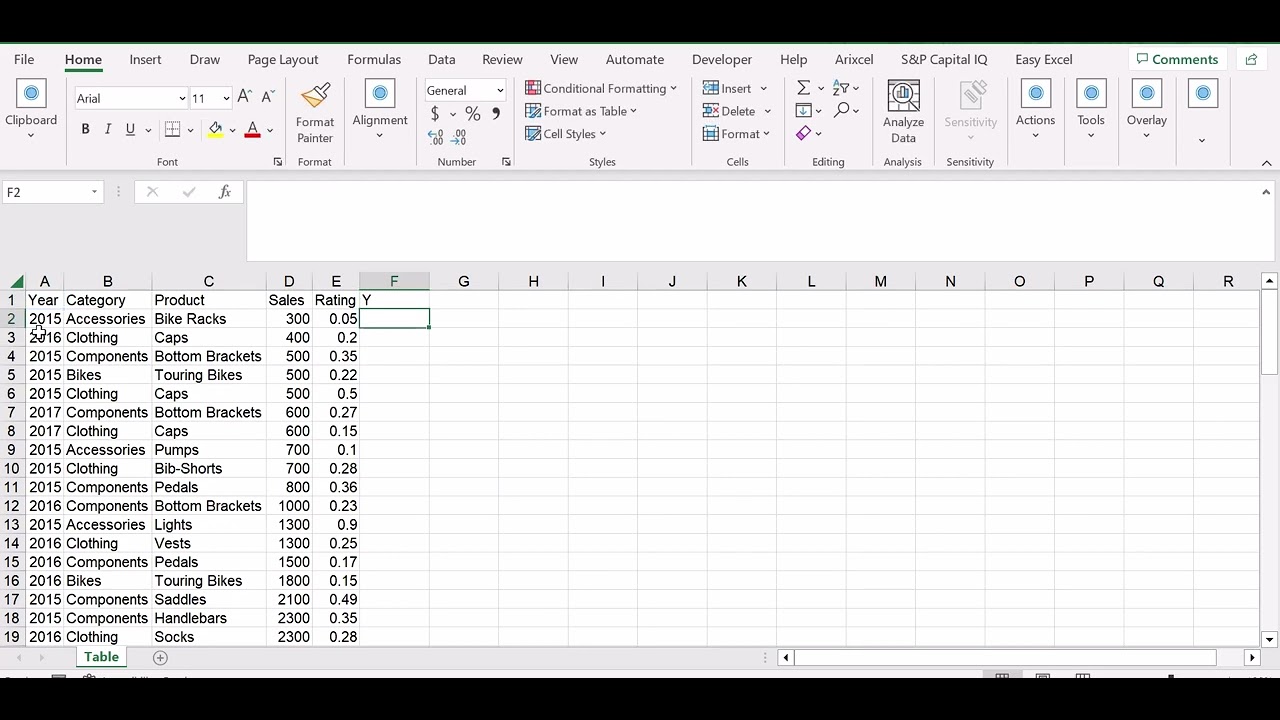The width and height of the screenshot is (1280, 720).
Task: Apply cell borders icon
Action: tap(172, 129)
